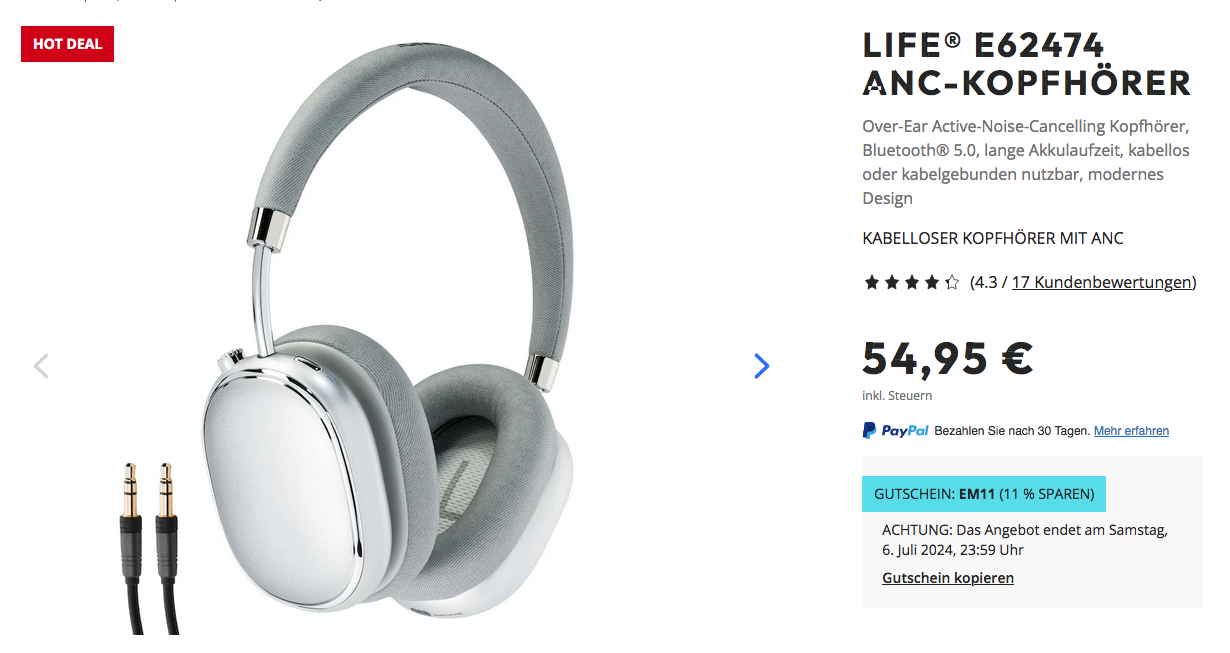The height and width of the screenshot is (653, 1230).
Task: Go to the next product image
Action: click(761, 366)
